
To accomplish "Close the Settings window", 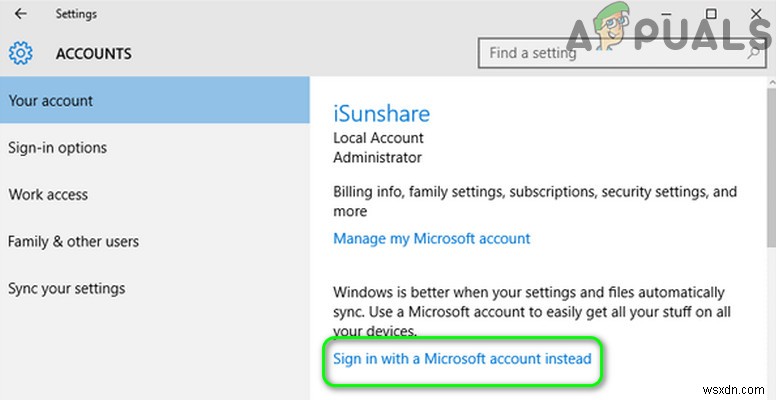I will [753, 14].
